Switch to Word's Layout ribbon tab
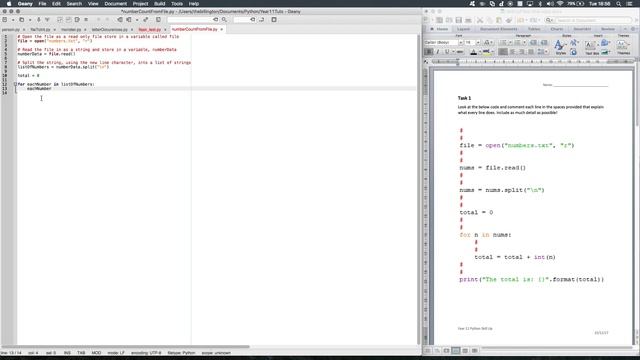The width and height of the screenshot is (640, 360). coord(463,29)
